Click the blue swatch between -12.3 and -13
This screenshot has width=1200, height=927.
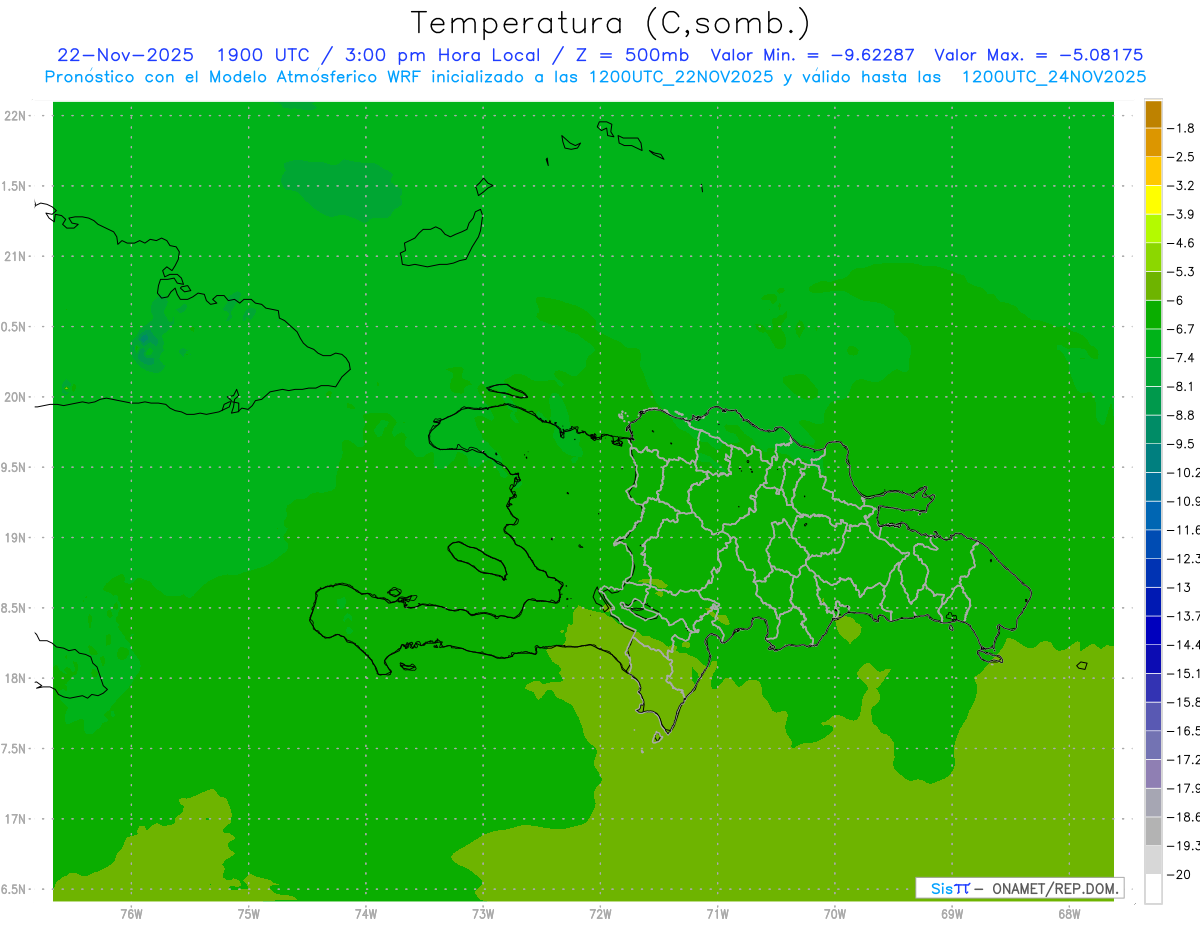(x=1153, y=573)
